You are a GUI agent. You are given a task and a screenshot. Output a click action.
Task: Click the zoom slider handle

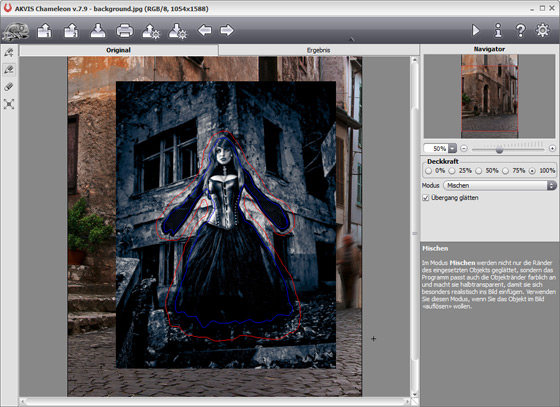[500, 150]
